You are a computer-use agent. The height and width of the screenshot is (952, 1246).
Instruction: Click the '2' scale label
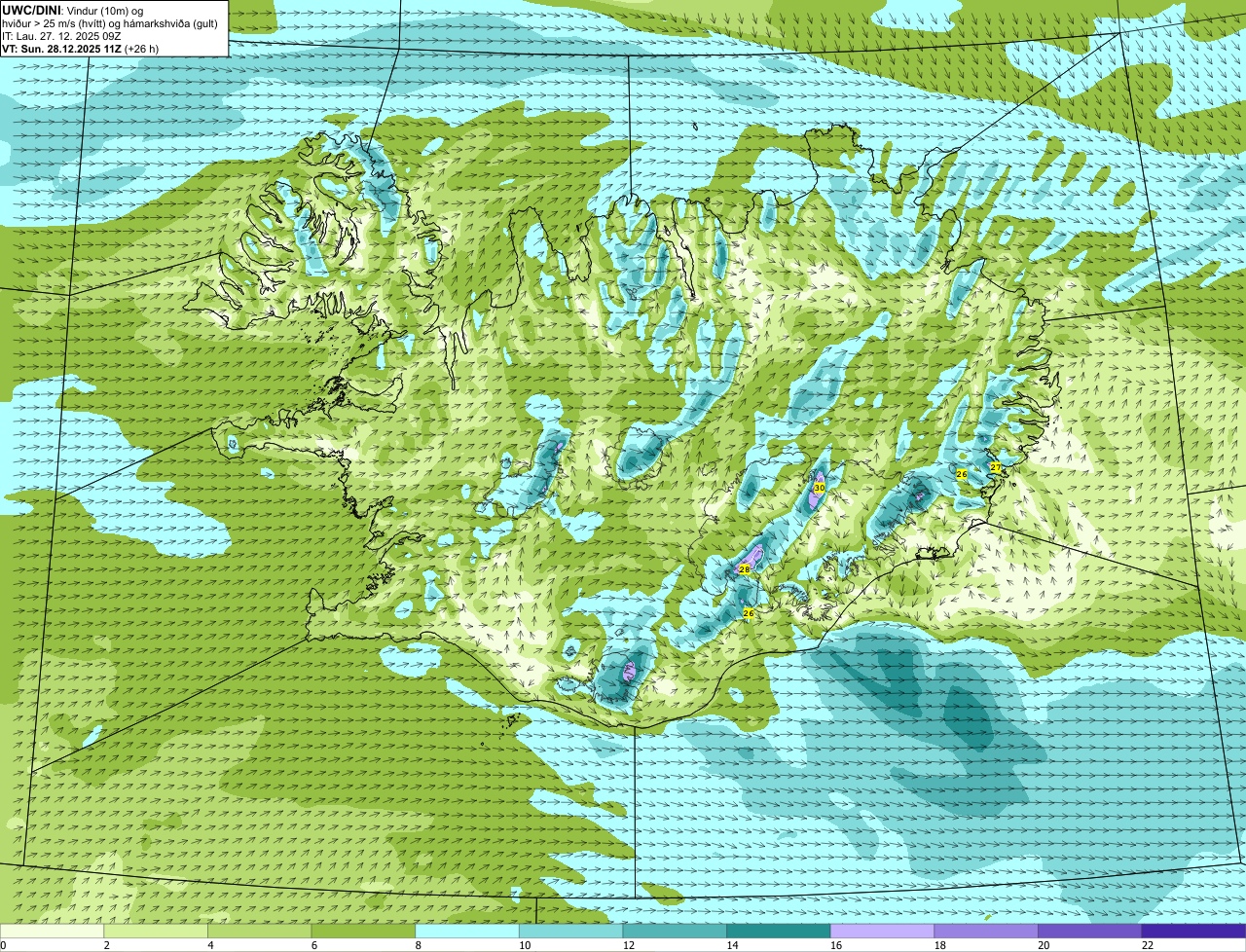[x=106, y=945]
